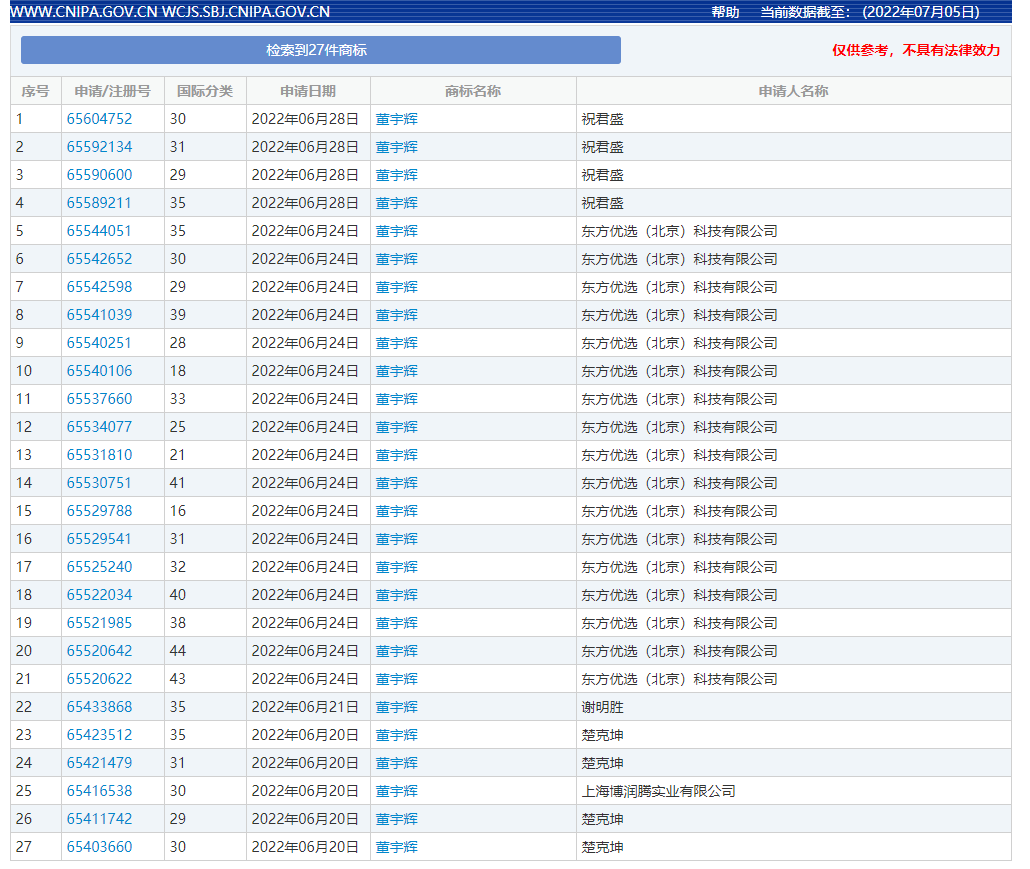Click application number 65544051
1030x869 pixels.
[99, 231]
